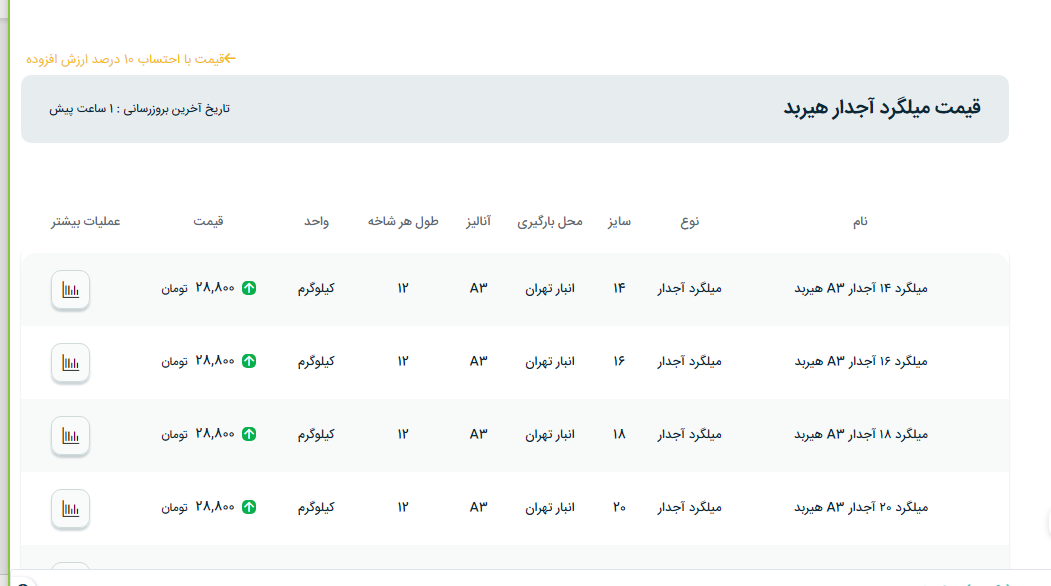This screenshot has height=586, width=1051.
Task: Click green up-arrow icon in میلگرد ۲۰ row
Action: pos(249,507)
